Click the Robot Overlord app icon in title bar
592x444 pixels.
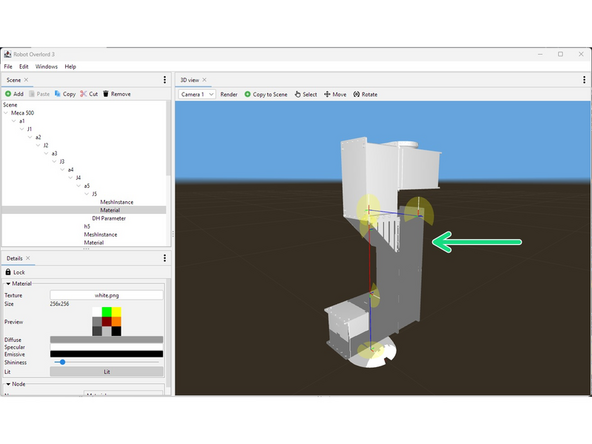coord(8,54)
